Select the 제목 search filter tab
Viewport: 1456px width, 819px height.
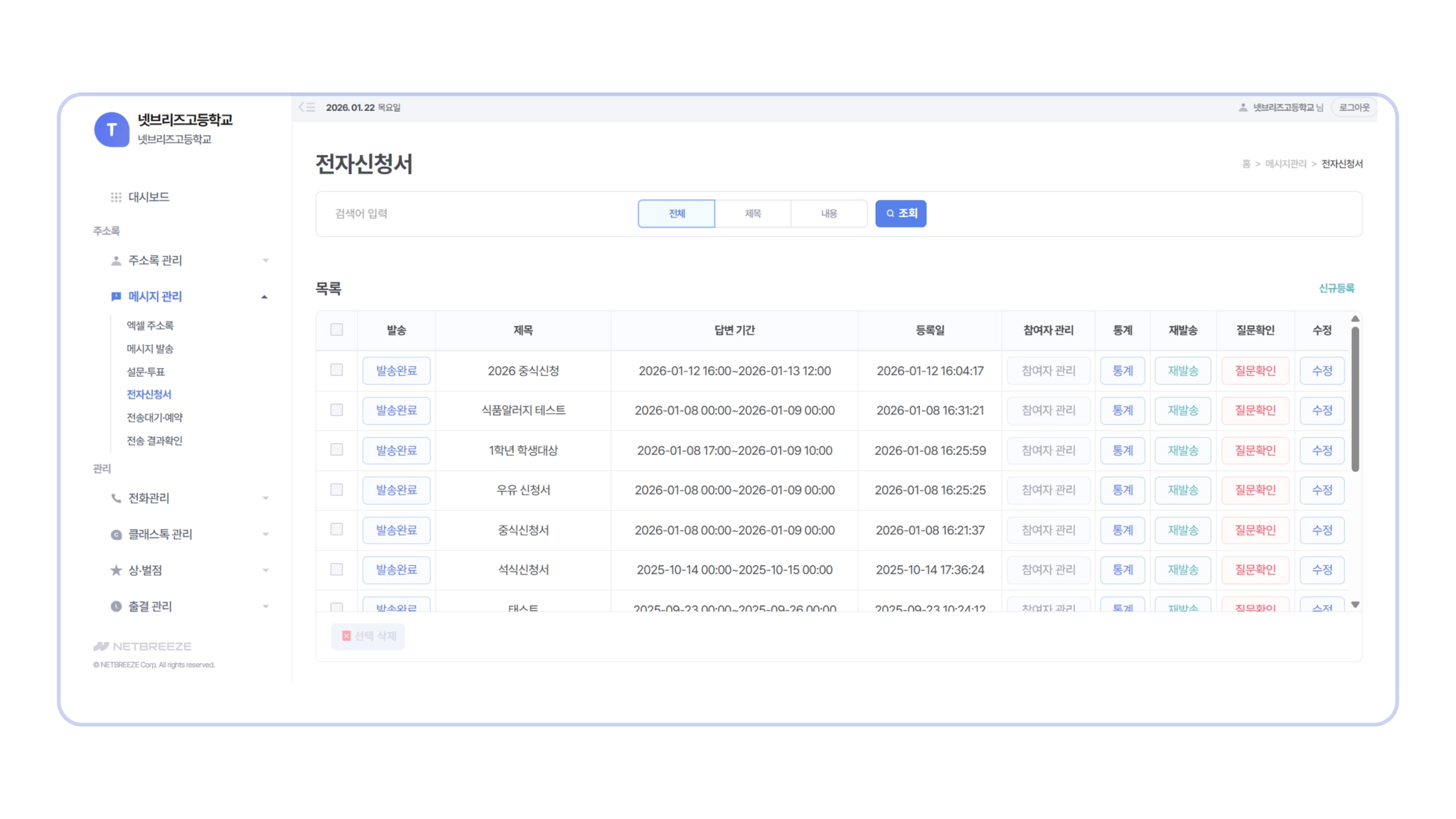pyautogui.click(x=752, y=213)
